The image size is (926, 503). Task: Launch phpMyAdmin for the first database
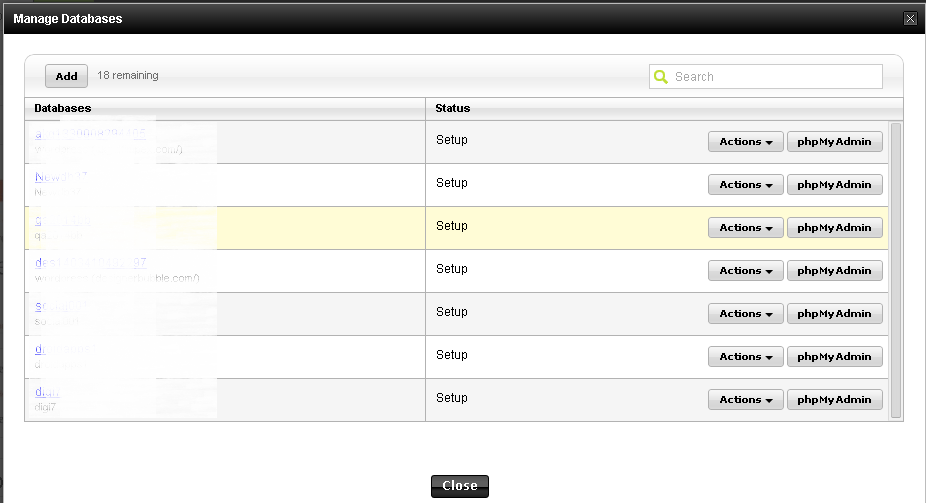coord(835,142)
